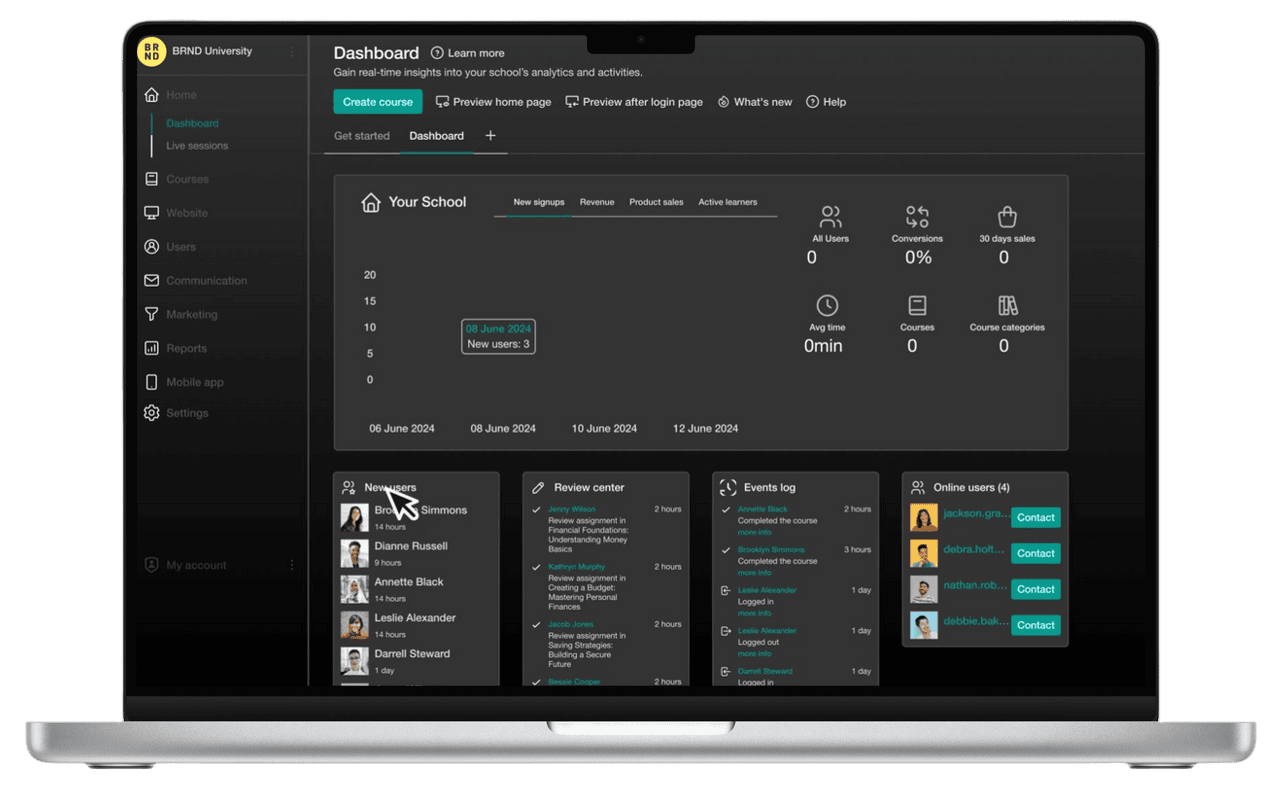Expand the My account options menu

point(292,565)
